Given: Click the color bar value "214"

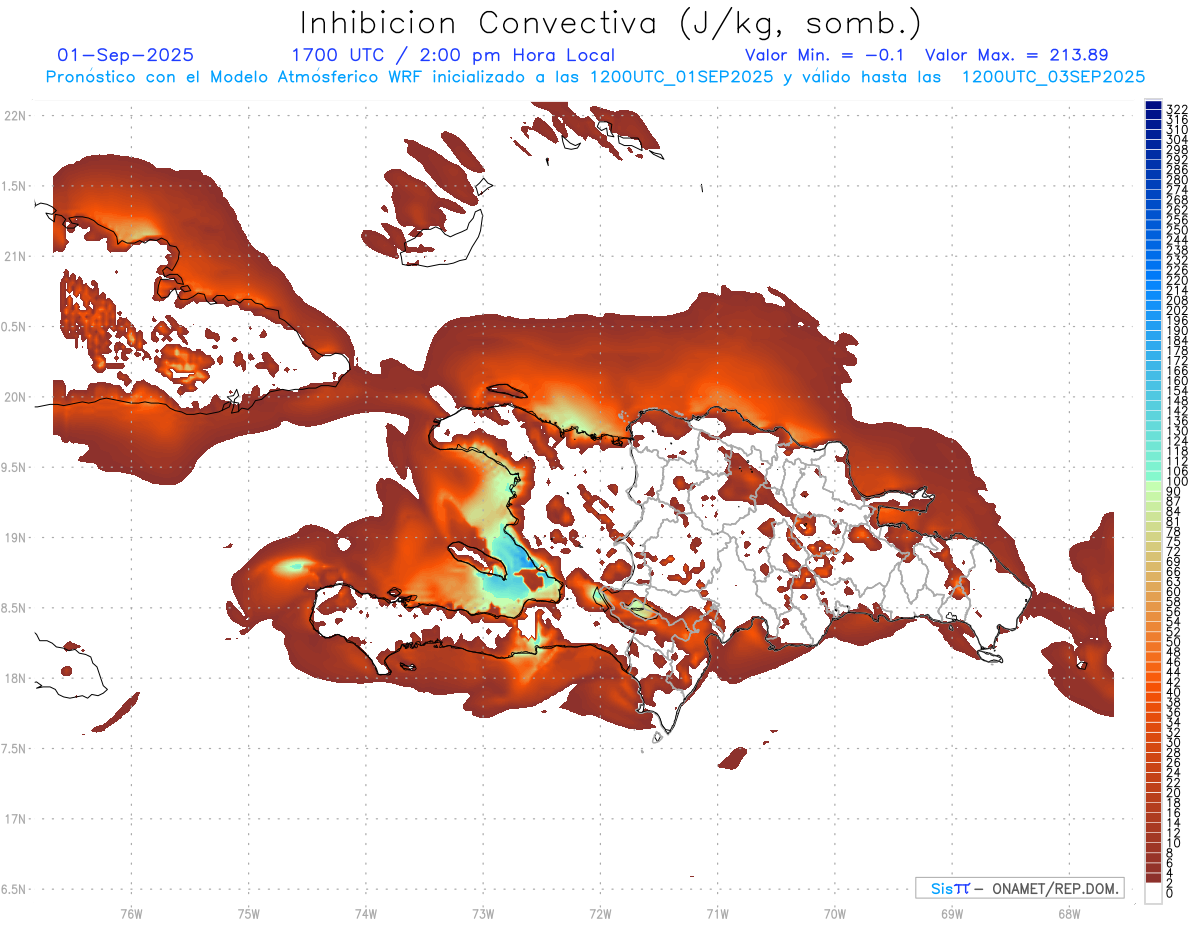Looking at the screenshot, I should 1177,290.
